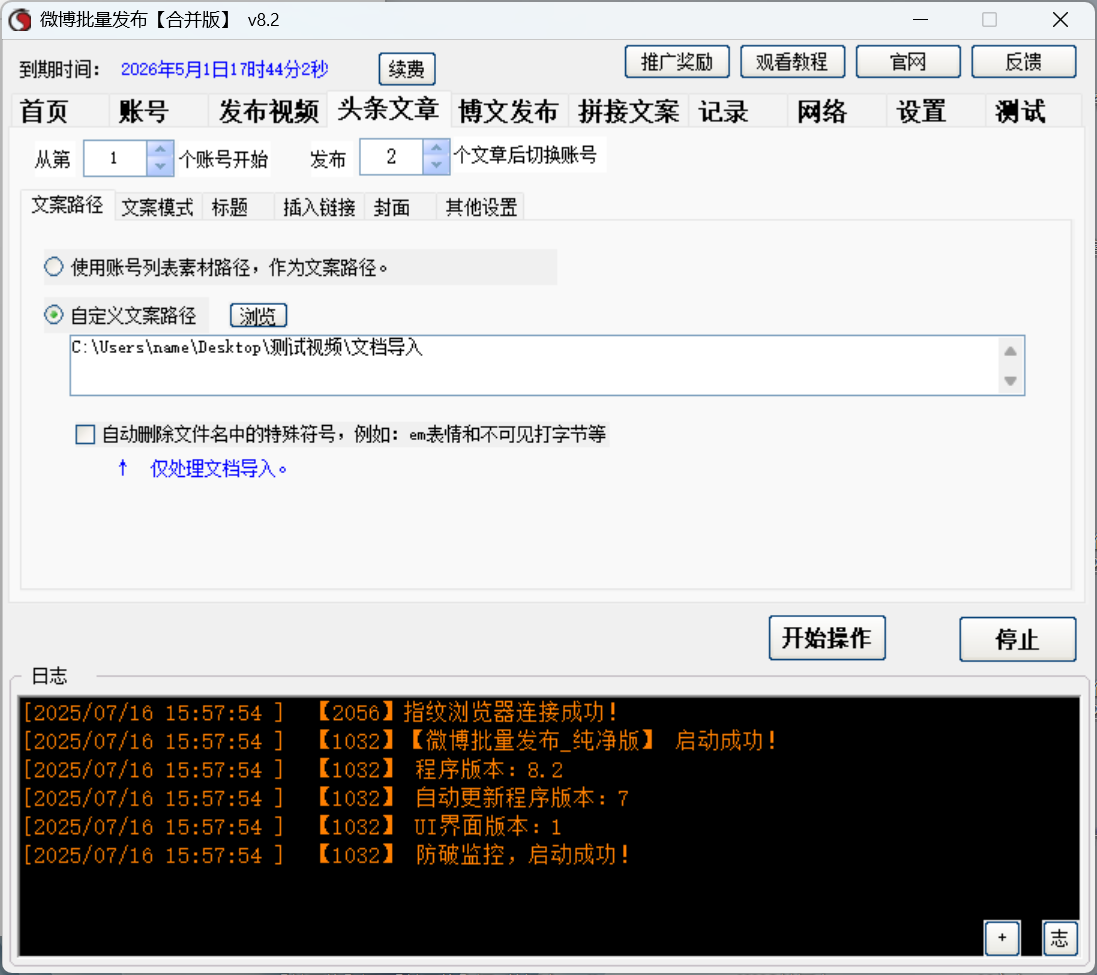The width and height of the screenshot is (1097, 975).
Task: Select the 文案模式 sub-tab
Action: point(157,208)
